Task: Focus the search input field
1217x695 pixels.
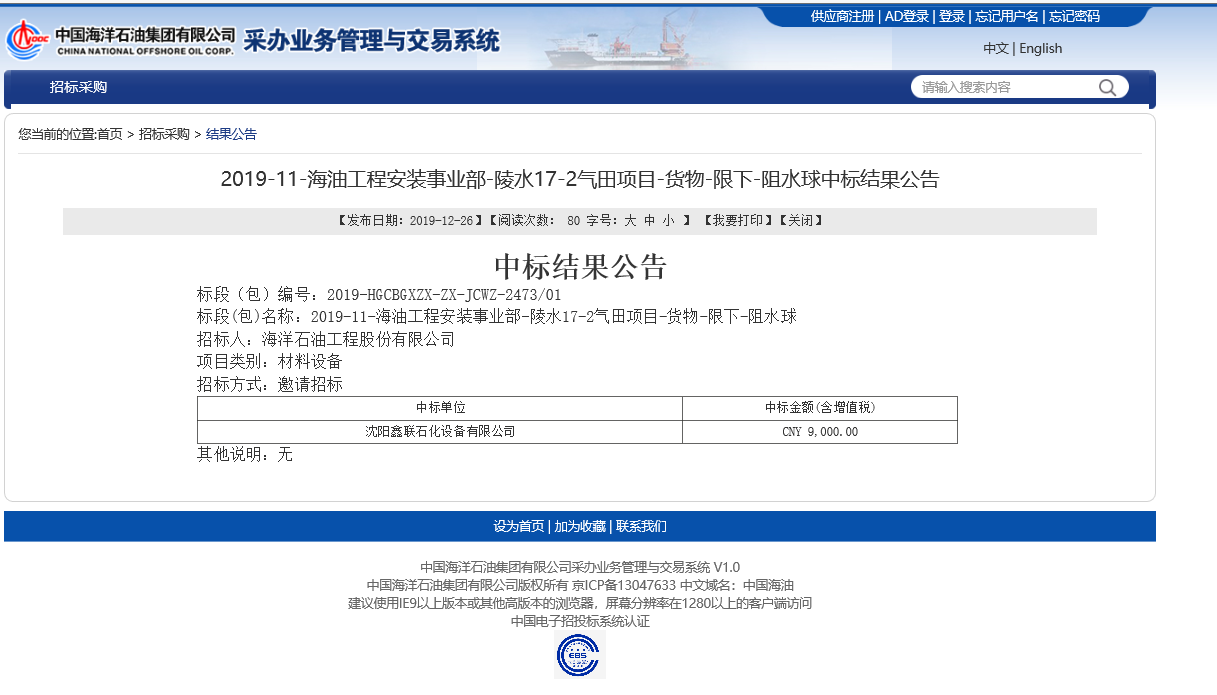Action: 1005,87
